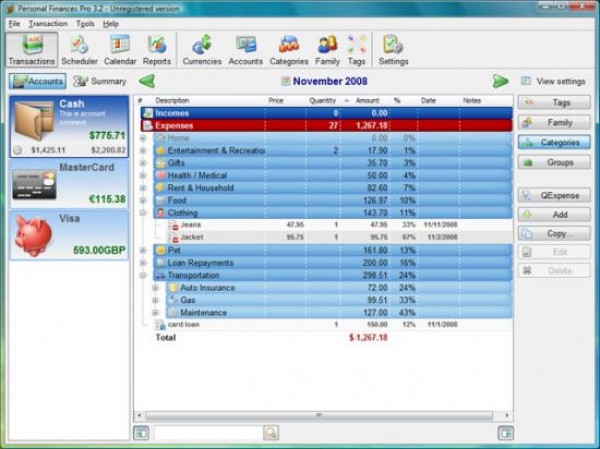Expand the Auto Insurance subcategory

coord(155,288)
